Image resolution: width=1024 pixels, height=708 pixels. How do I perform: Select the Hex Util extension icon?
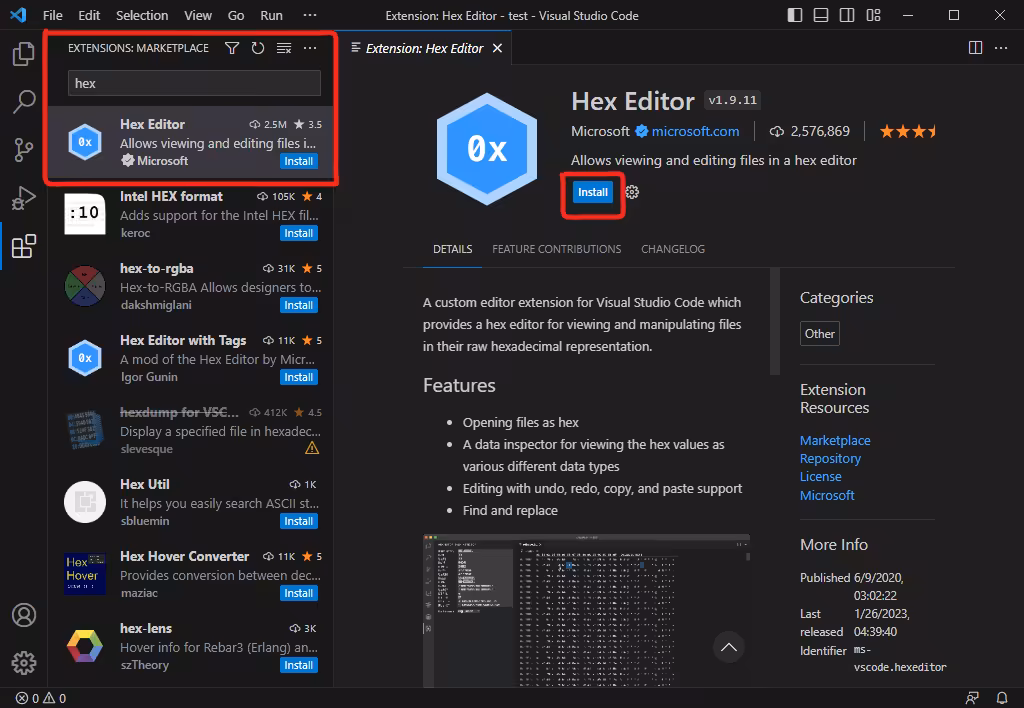[85, 502]
